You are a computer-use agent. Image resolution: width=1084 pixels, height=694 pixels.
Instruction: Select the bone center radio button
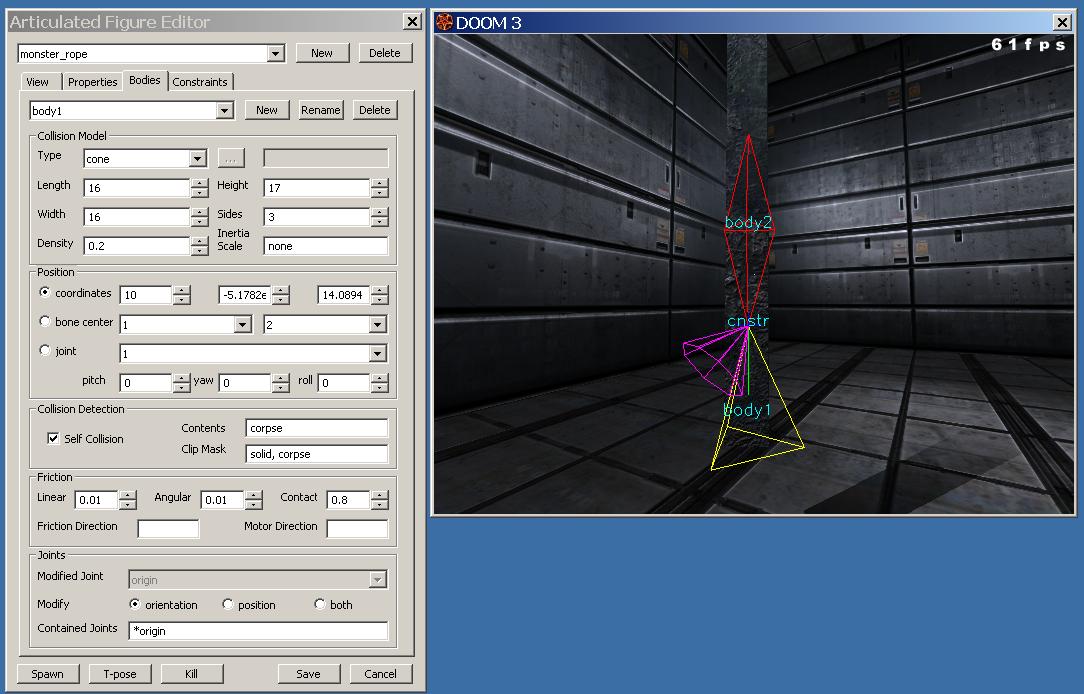coord(45,321)
